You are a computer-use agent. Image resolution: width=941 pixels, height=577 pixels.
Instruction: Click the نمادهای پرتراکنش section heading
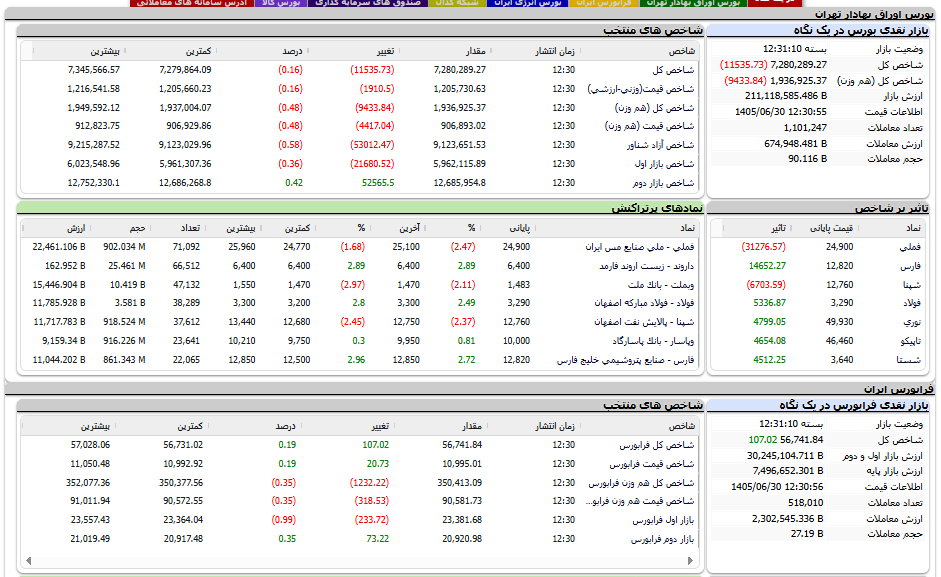[657, 208]
